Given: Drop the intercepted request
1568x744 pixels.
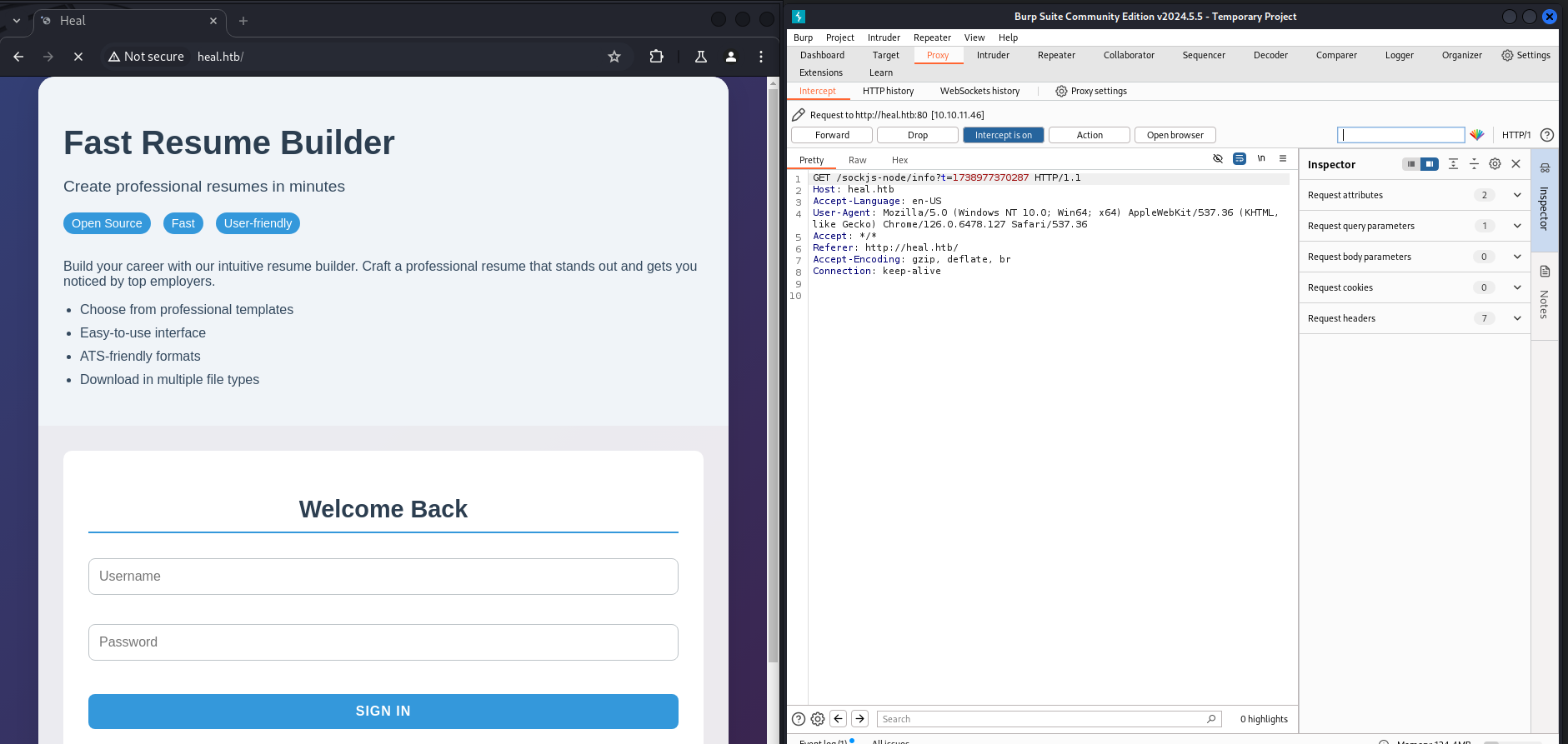Looking at the screenshot, I should [917, 135].
